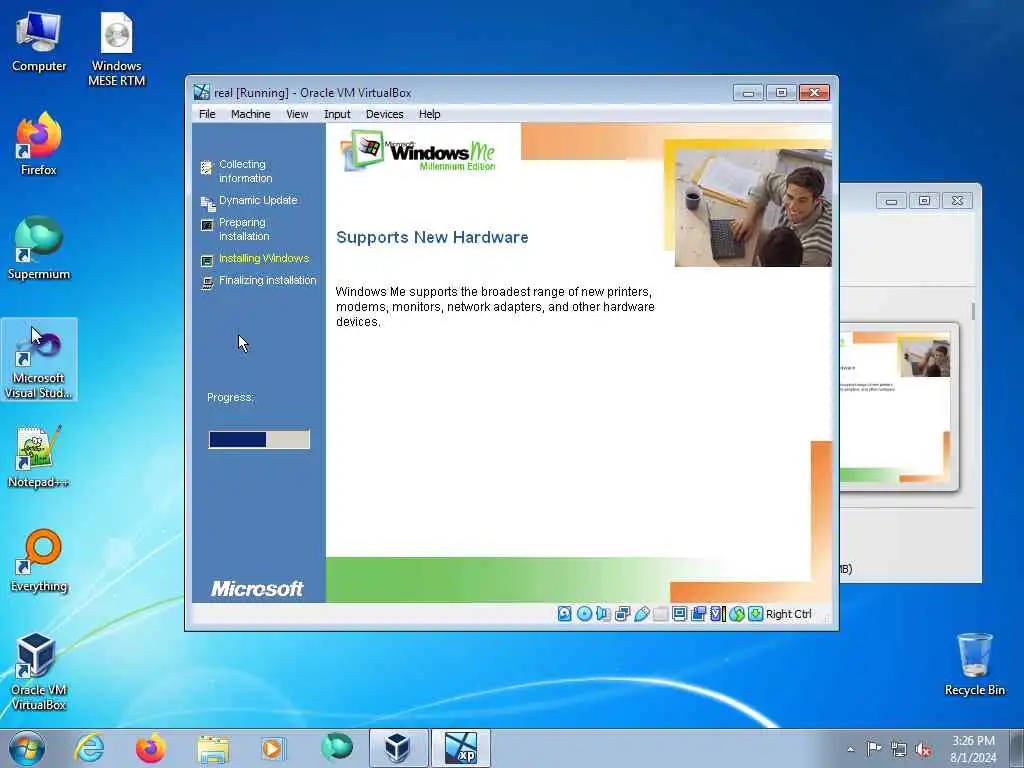Close the background VirtualBox Manager window
Viewport: 1024px width, 768px height.
tap(957, 200)
